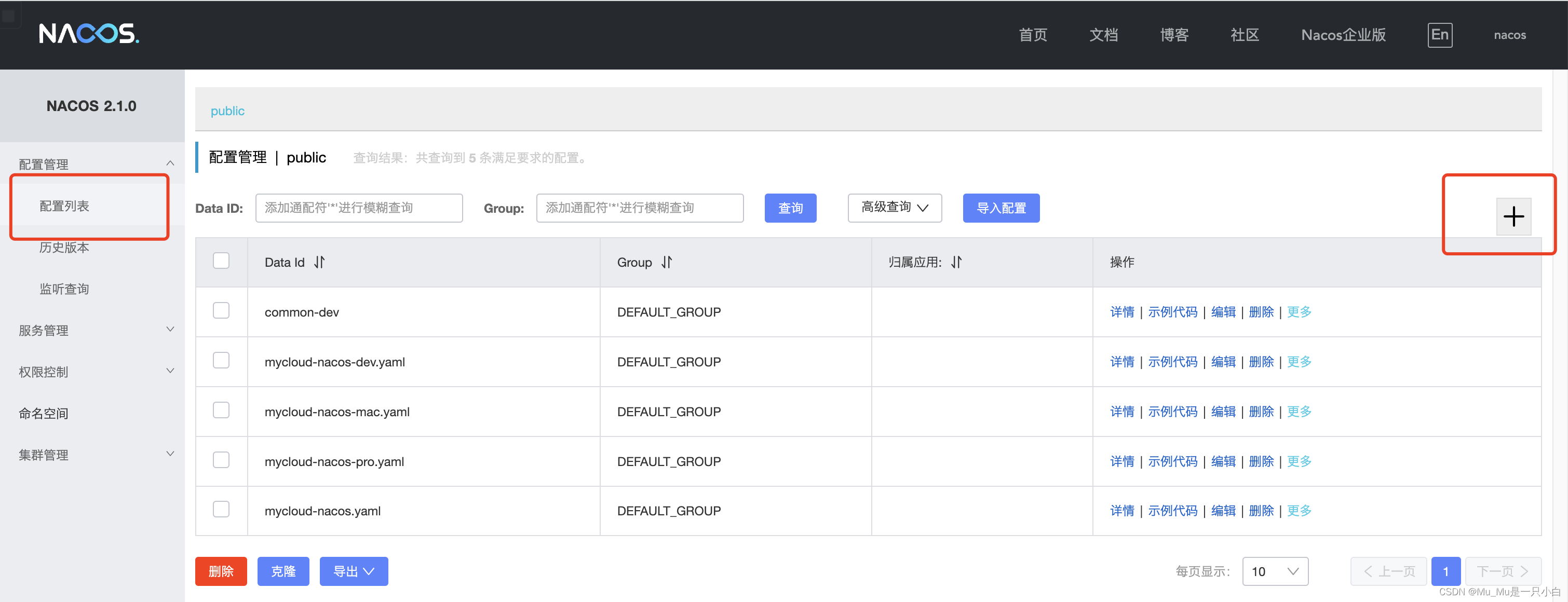The image size is (1568, 602).
Task: Open 示例代码 for common-dev
Action: pos(1172,312)
